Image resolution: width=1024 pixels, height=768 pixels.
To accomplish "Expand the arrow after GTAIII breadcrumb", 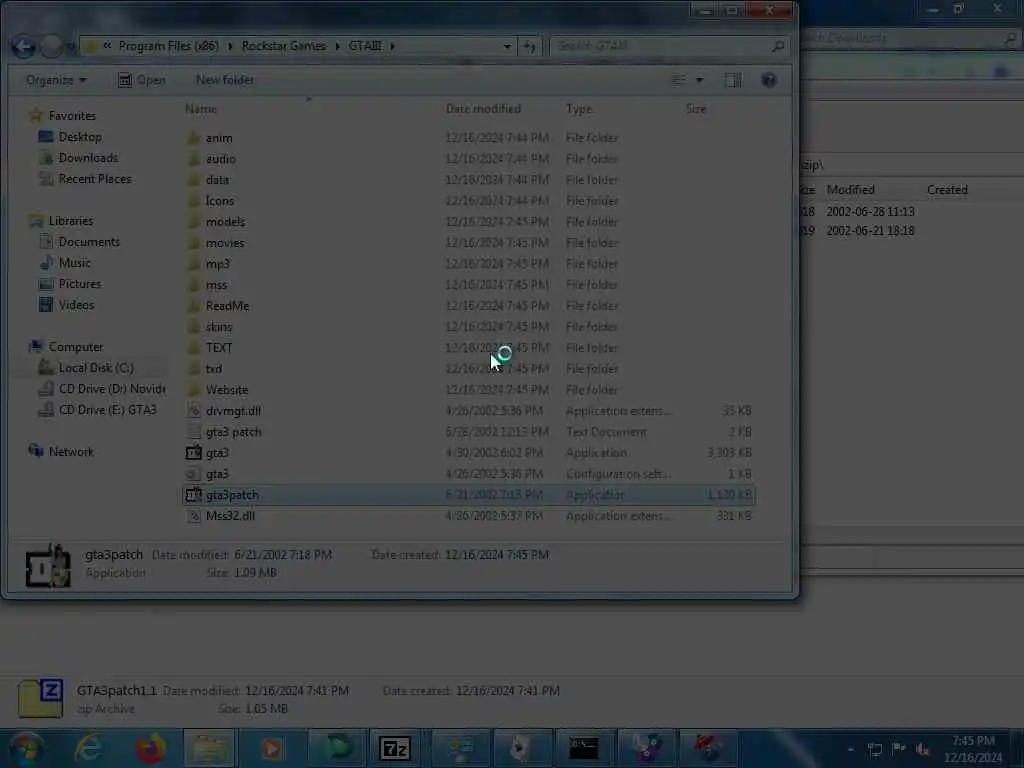I will coord(392,46).
